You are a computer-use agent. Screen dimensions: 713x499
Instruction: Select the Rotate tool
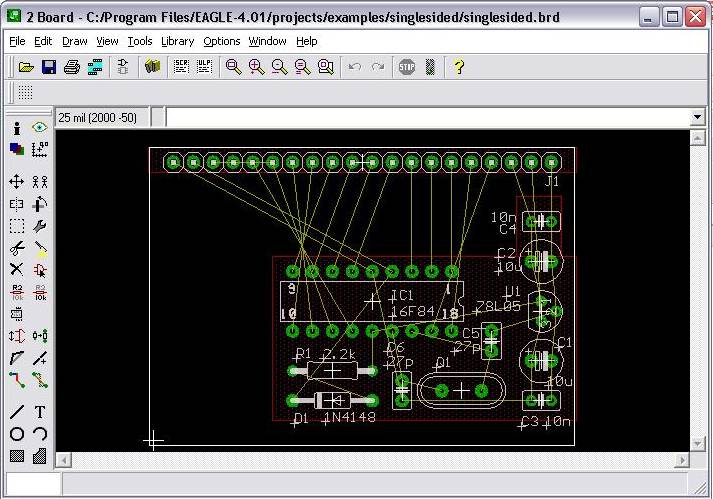point(40,204)
